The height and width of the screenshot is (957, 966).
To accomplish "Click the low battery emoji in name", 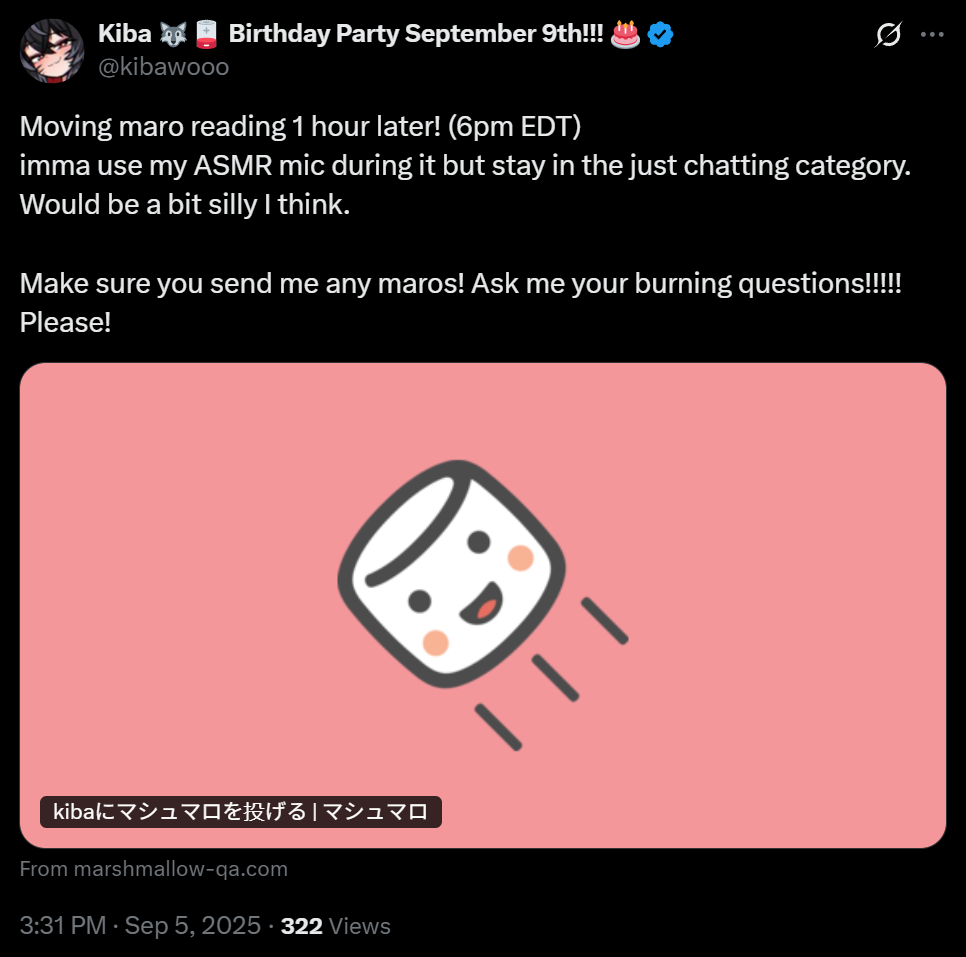I will pyautogui.click(x=206, y=34).
